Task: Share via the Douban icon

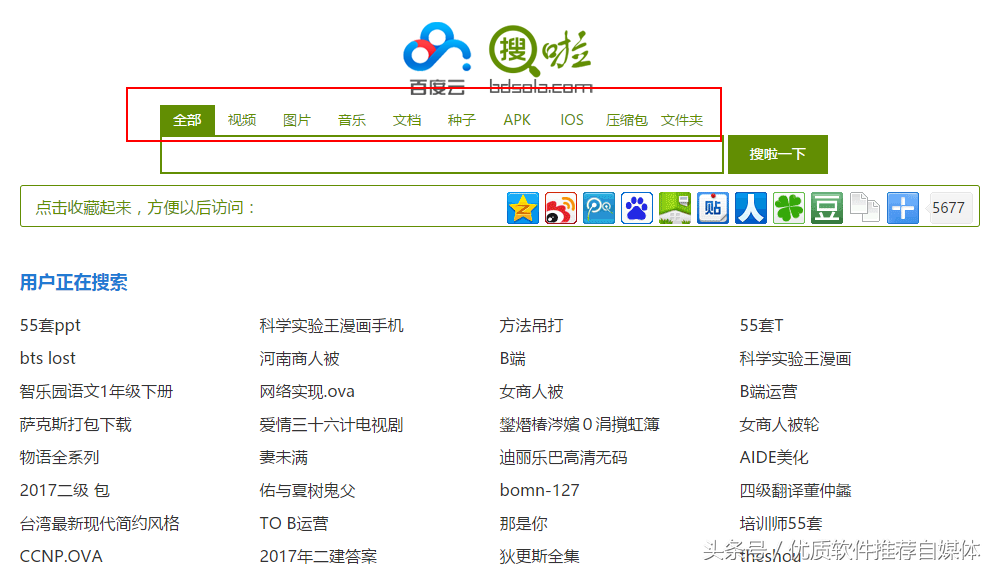Action: [827, 208]
